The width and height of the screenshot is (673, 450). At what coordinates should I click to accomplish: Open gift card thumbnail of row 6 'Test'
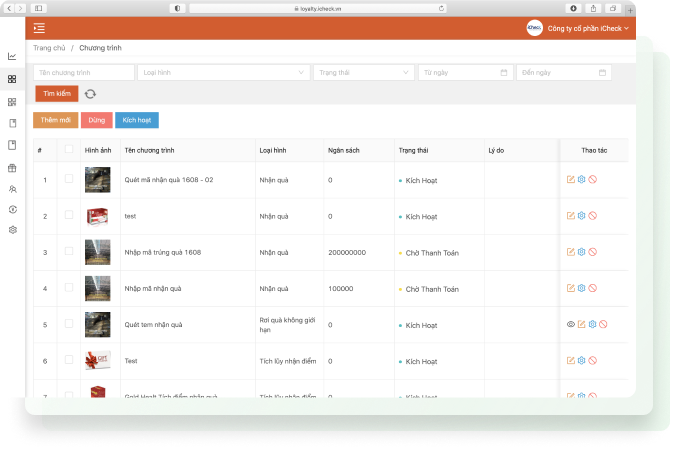pos(97,360)
